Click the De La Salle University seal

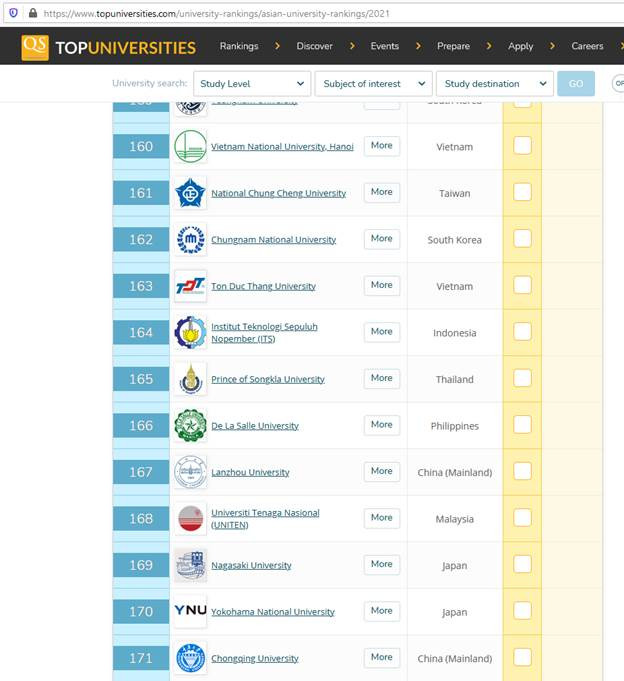click(x=190, y=426)
